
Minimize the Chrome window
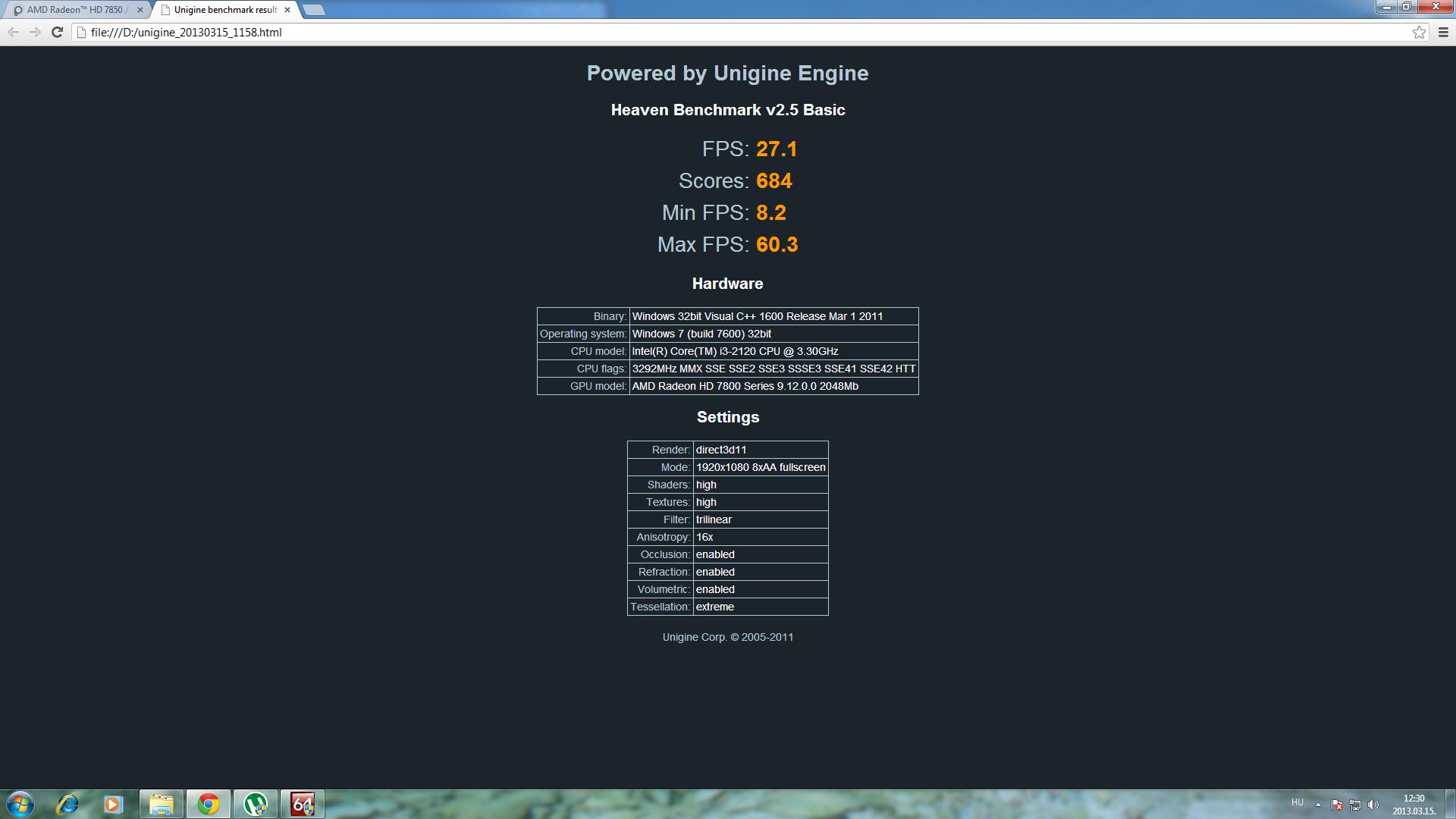click(x=1387, y=6)
